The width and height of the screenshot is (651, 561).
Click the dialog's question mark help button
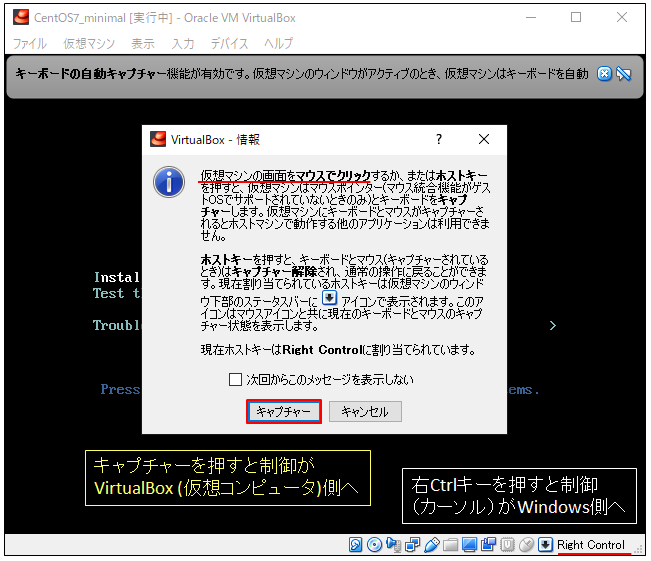tap(438, 140)
